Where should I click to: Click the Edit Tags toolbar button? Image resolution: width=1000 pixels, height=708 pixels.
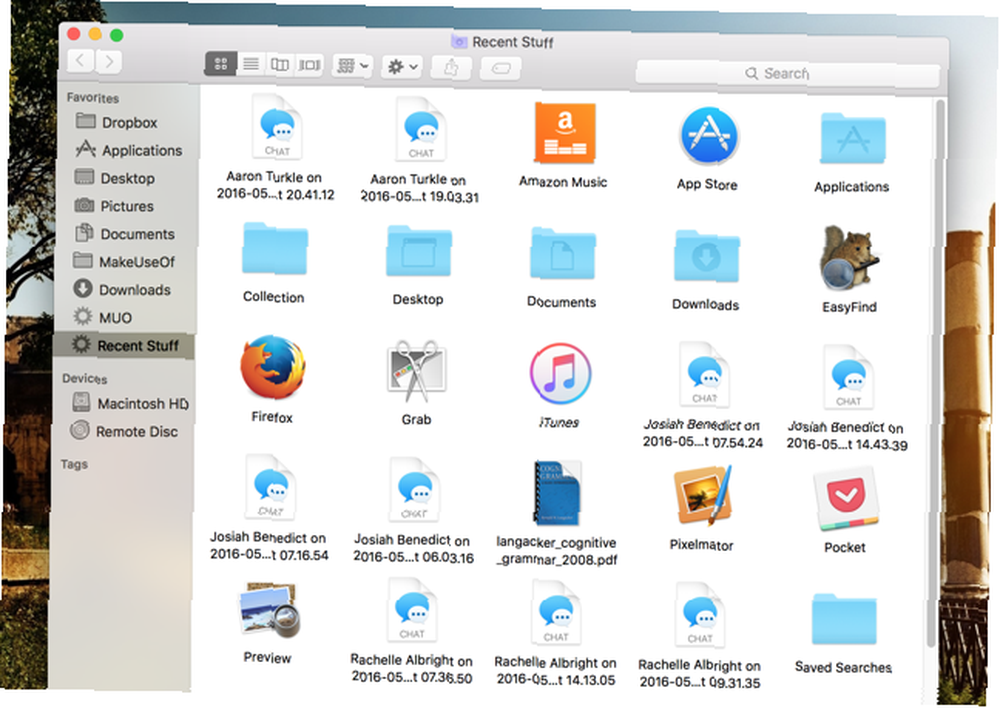pyautogui.click(x=501, y=68)
